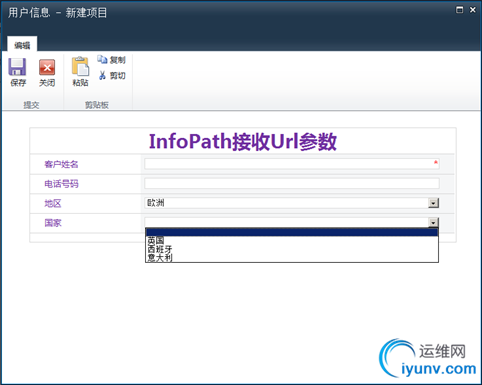Choose 英国 from the country list
Screen dimensions: 482x385
tap(292, 240)
